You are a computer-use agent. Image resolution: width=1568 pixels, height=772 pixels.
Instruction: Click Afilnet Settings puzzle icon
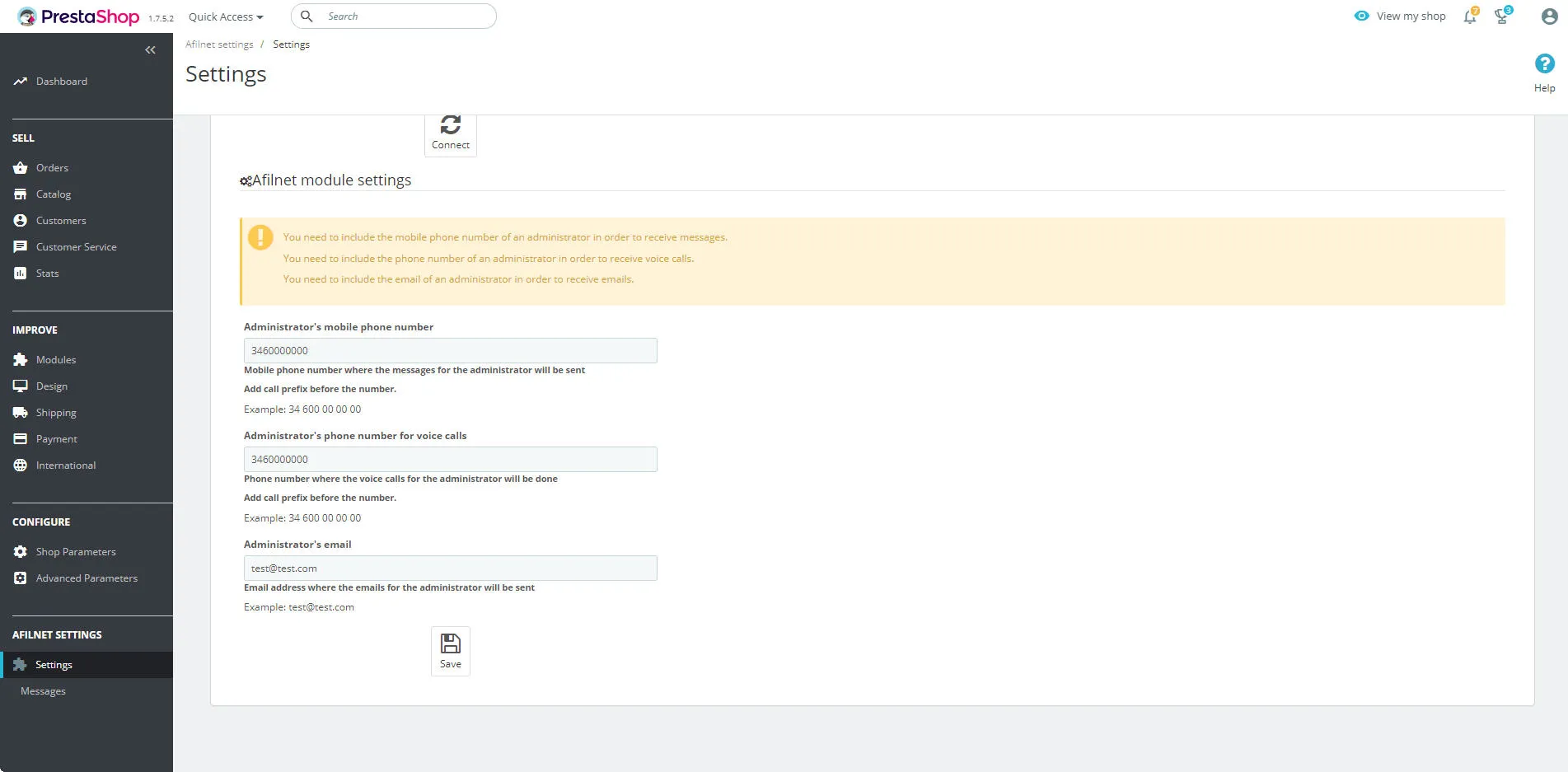[20, 665]
